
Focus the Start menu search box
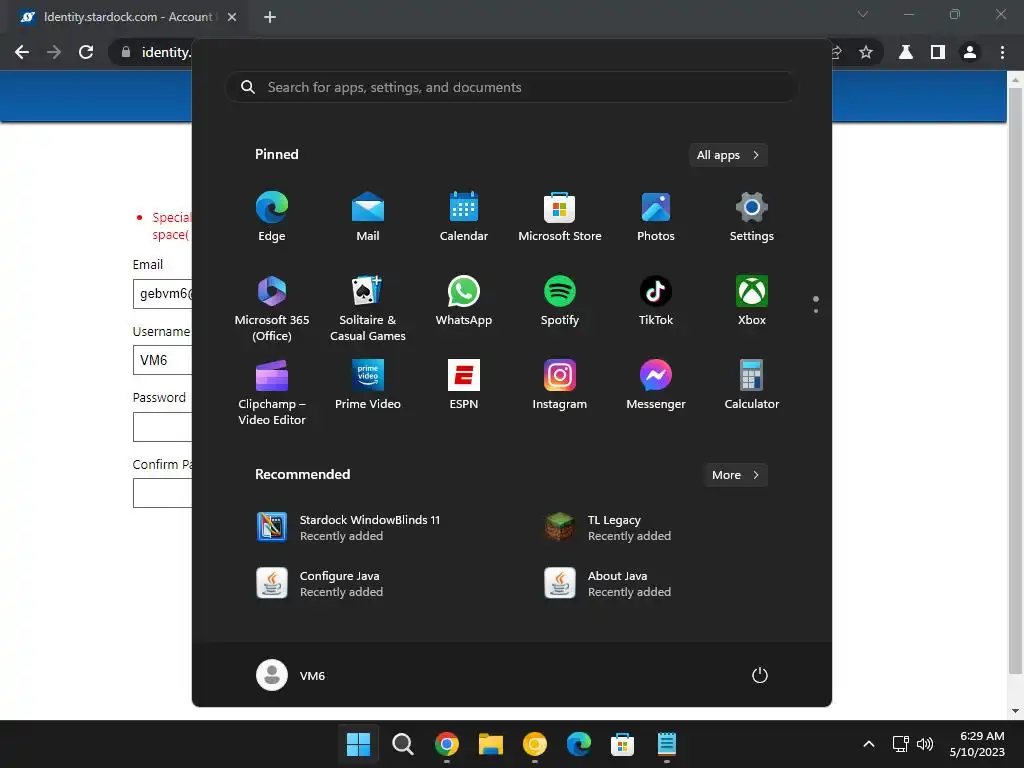point(512,88)
